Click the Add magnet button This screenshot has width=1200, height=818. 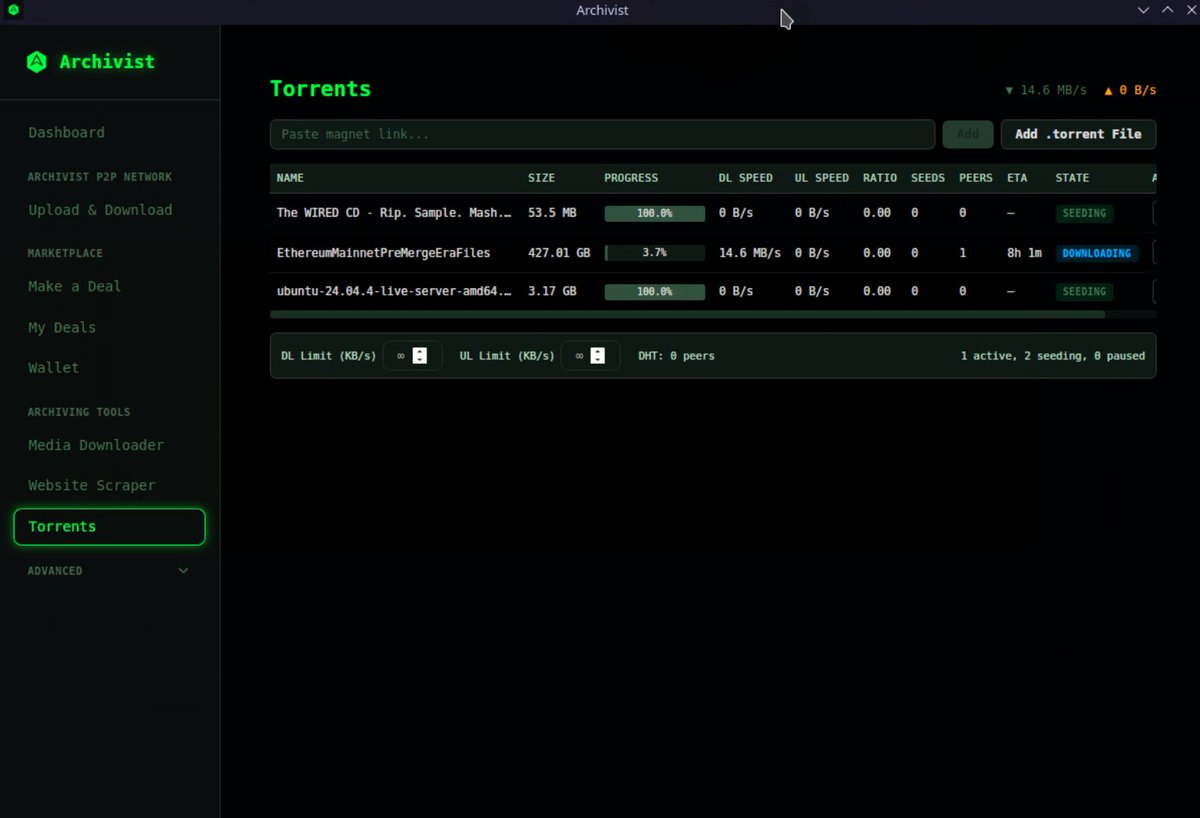pyautogui.click(x=968, y=134)
